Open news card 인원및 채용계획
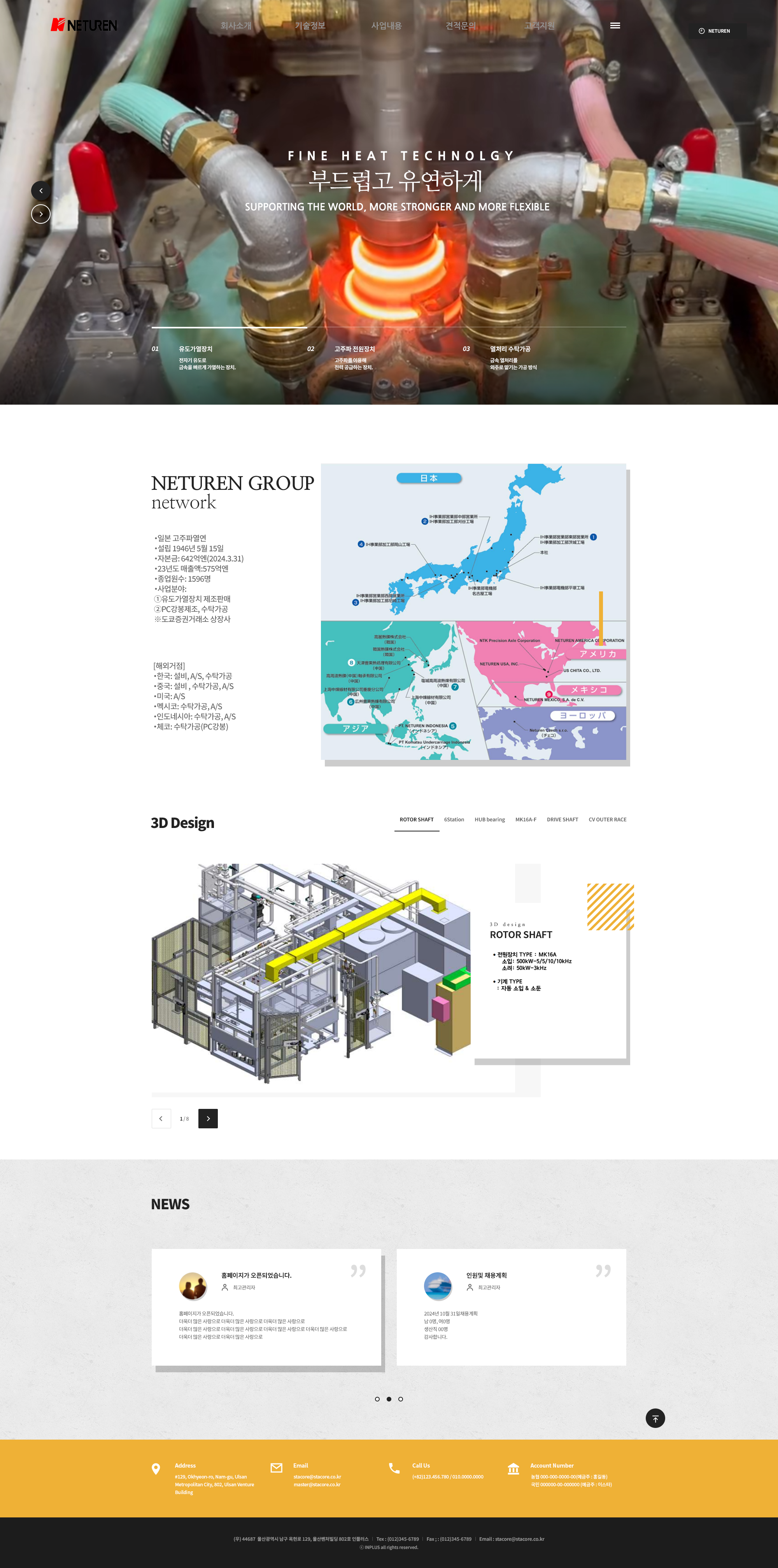Screen dimensions: 778x1568 512,1307
